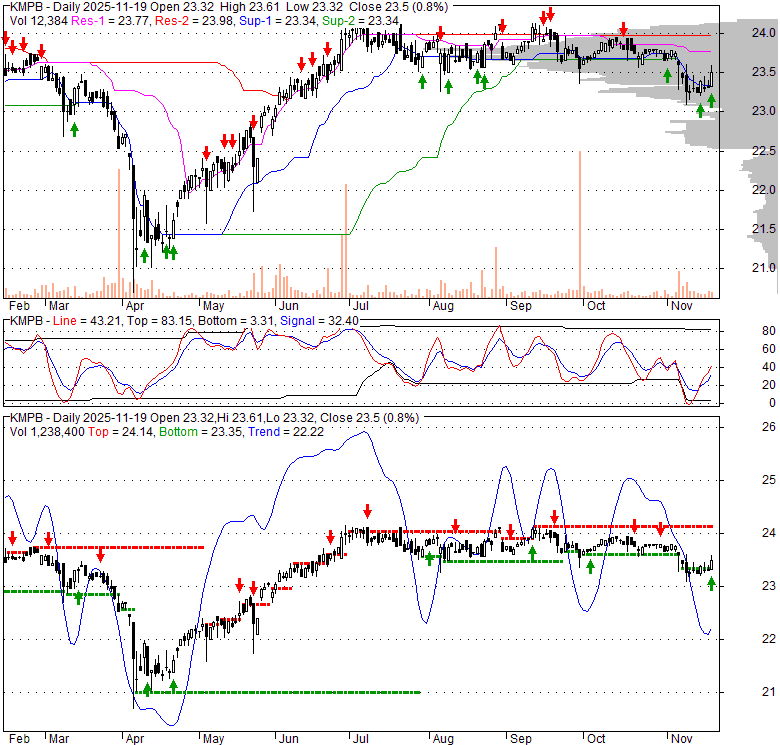Click 'Sep' on the top chart date axis
The image size is (780, 745).
coord(520,306)
